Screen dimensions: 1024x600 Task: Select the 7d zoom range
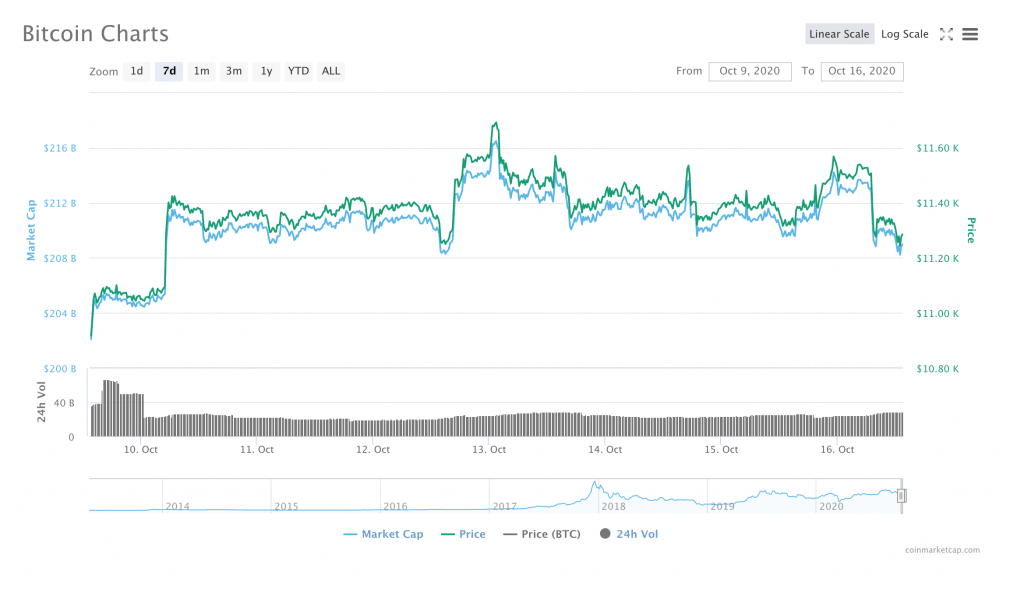pyautogui.click(x=169, y=71)
